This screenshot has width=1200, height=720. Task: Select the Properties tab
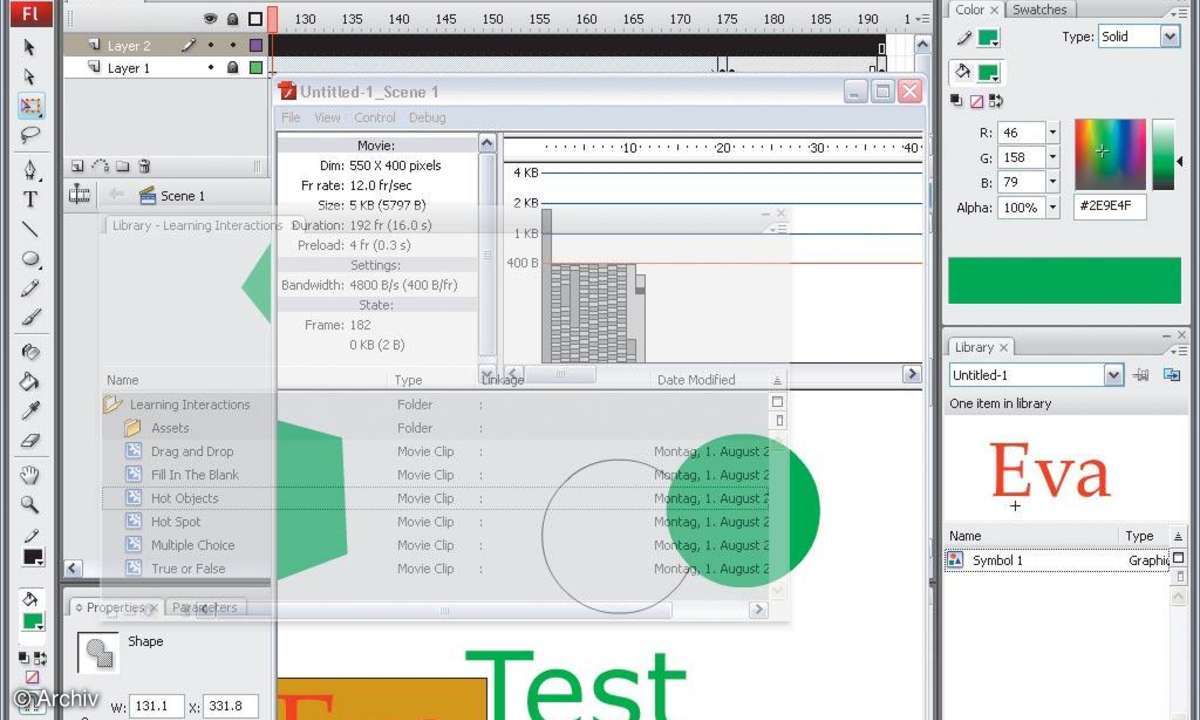coord(114,607)
